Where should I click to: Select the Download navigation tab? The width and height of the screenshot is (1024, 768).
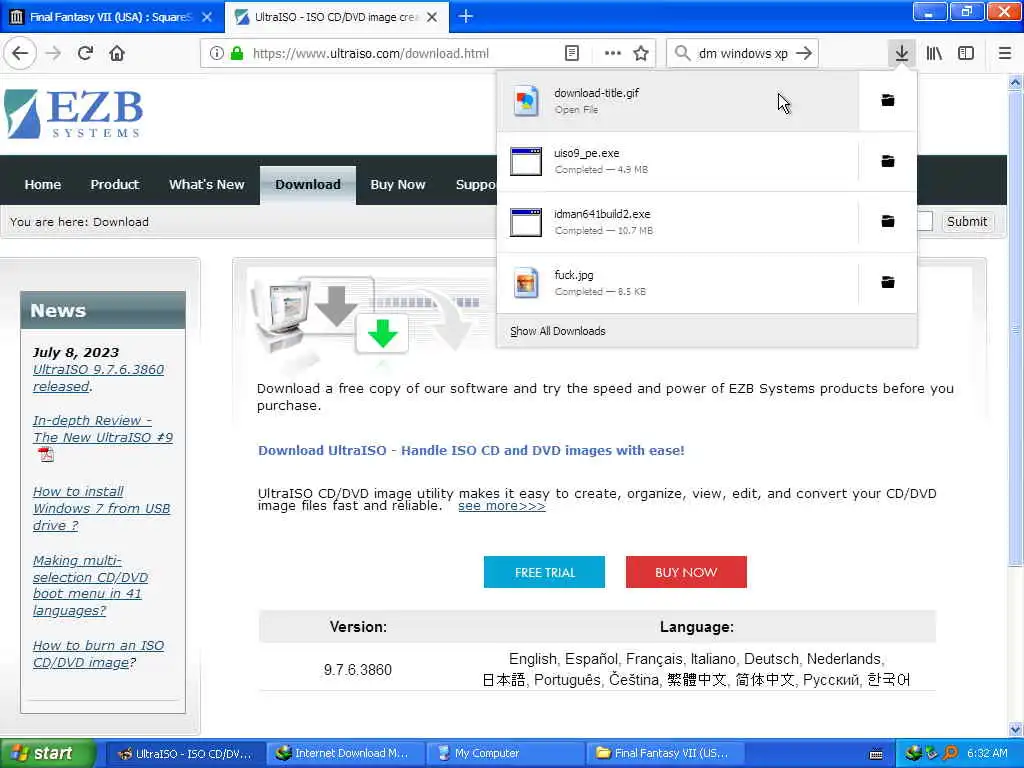(308, 185)
